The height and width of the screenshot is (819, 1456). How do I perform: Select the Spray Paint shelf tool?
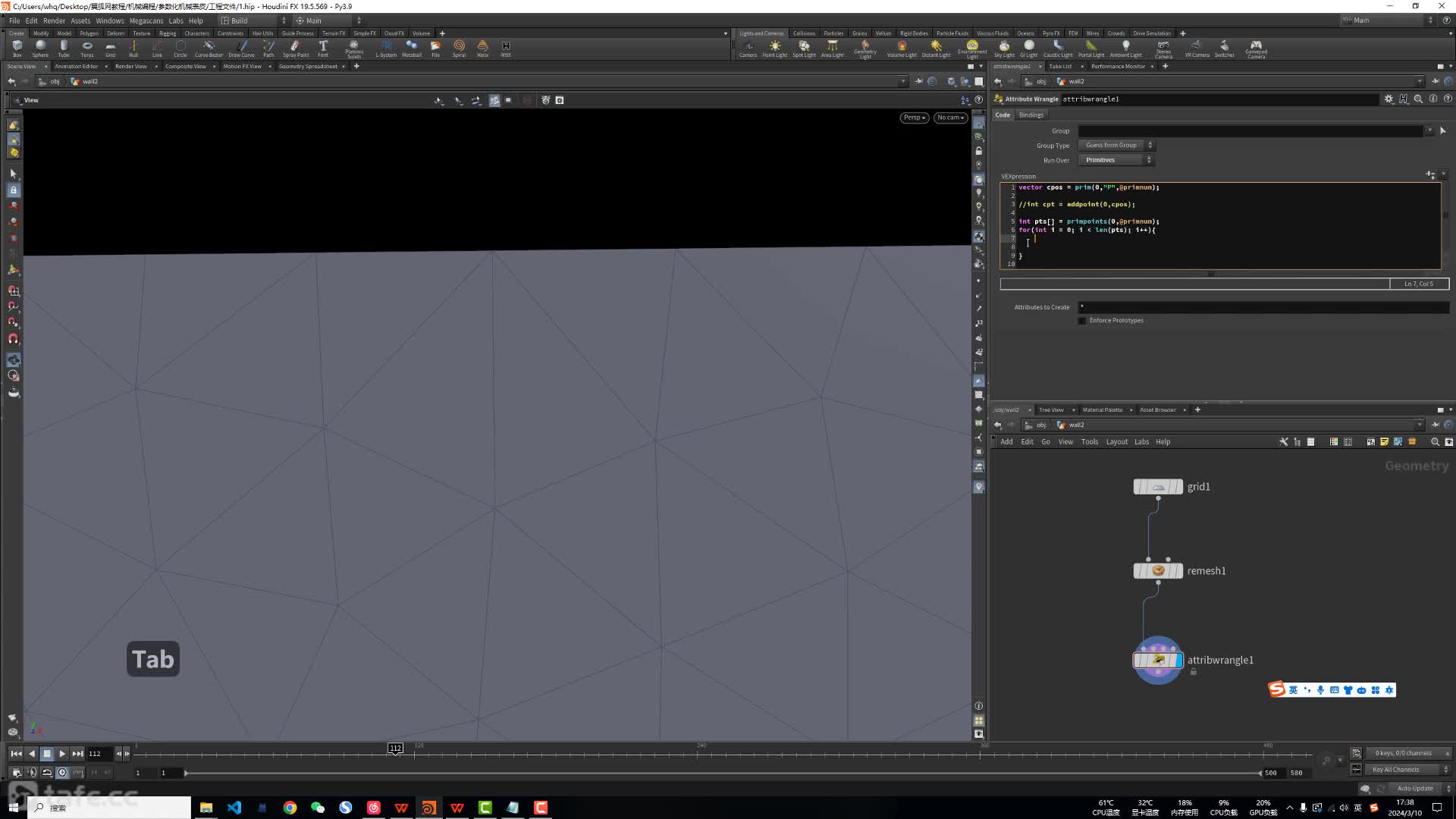coord(296,49)
